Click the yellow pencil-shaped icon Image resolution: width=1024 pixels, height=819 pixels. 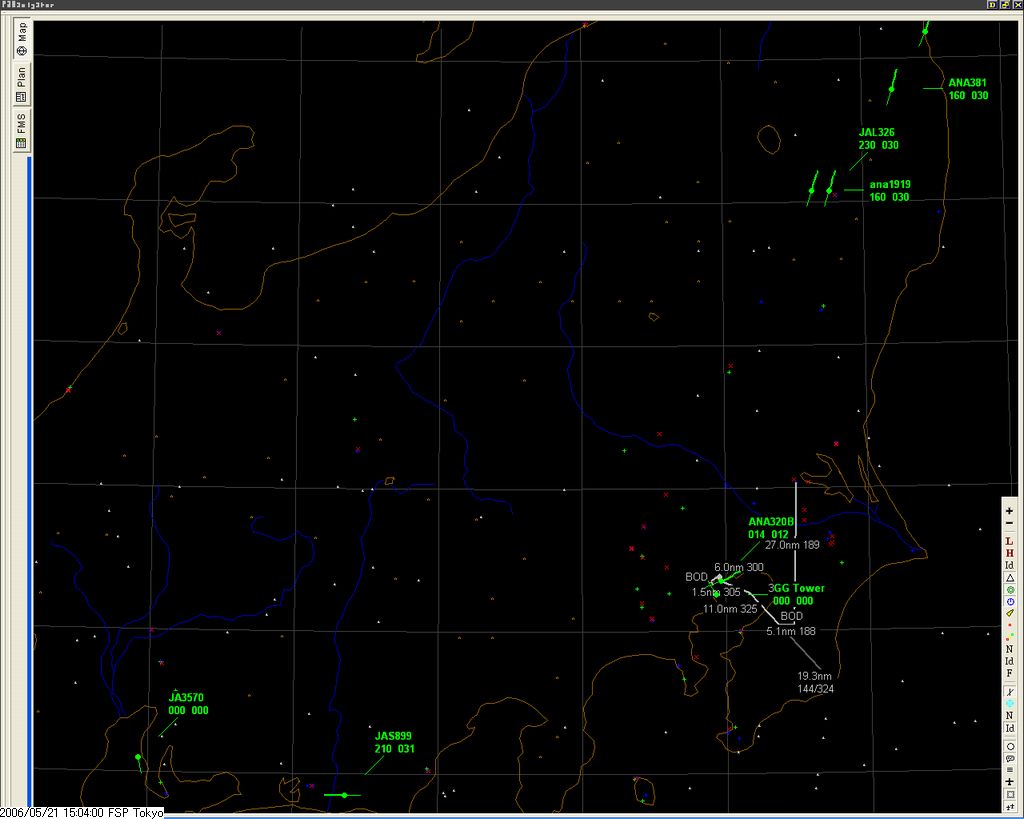[x=1010, y=613]
